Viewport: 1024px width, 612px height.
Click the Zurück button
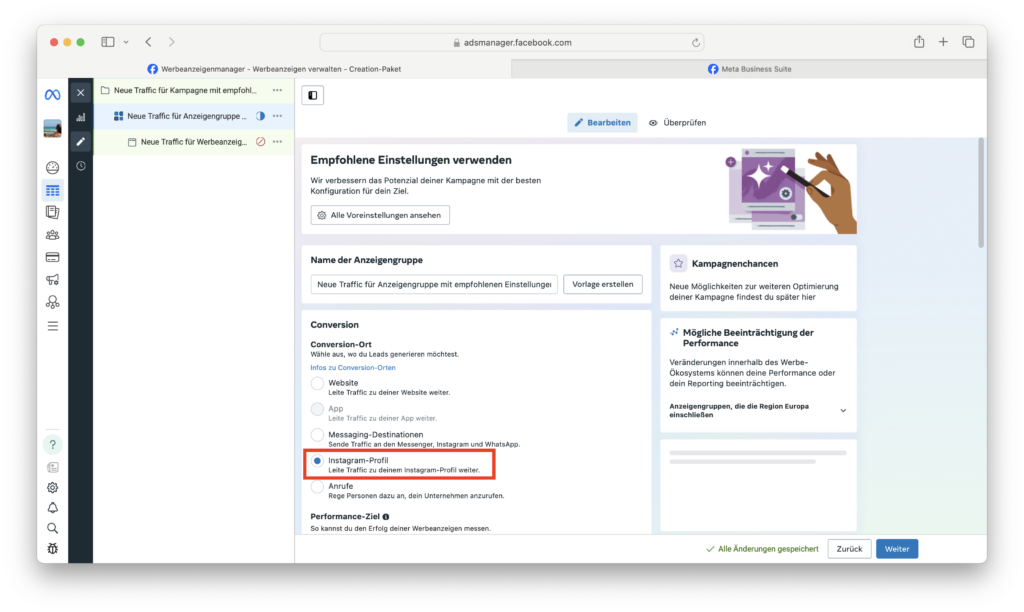click(x=849, y=549)
